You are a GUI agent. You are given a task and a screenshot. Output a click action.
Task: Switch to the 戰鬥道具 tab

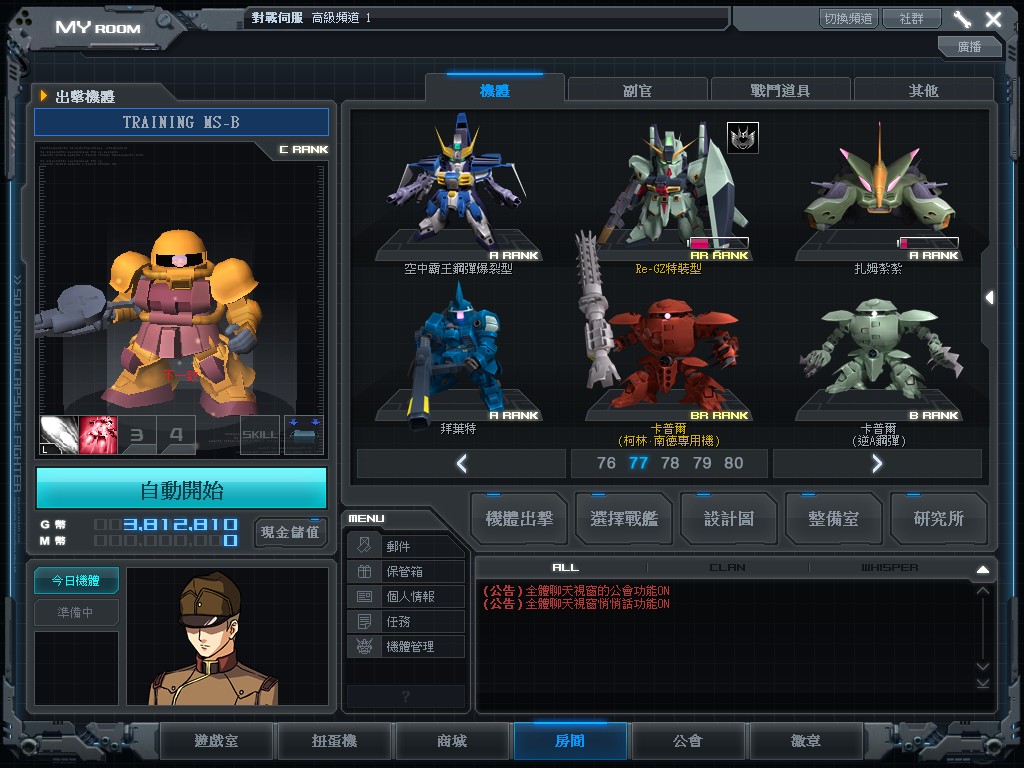point(780,90)
